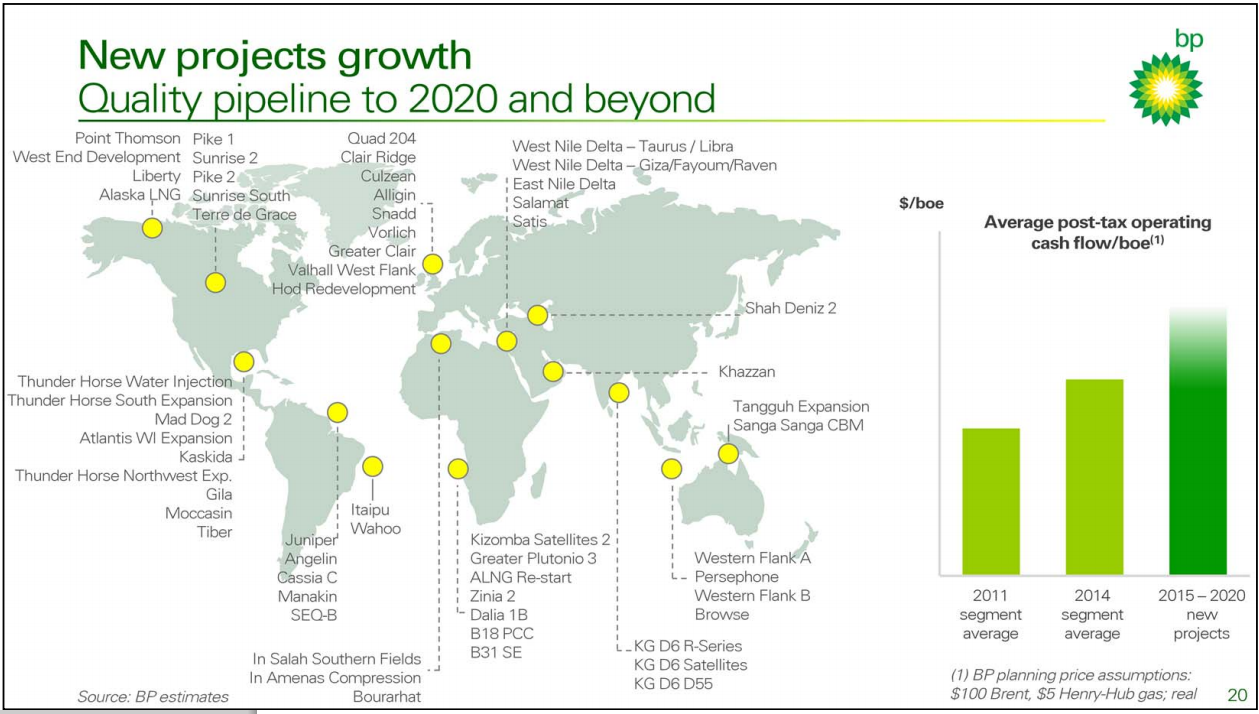Screen dimensions: 1259x714
Task: Click the yellow marker on India
Action: click(x=619, y=393)
